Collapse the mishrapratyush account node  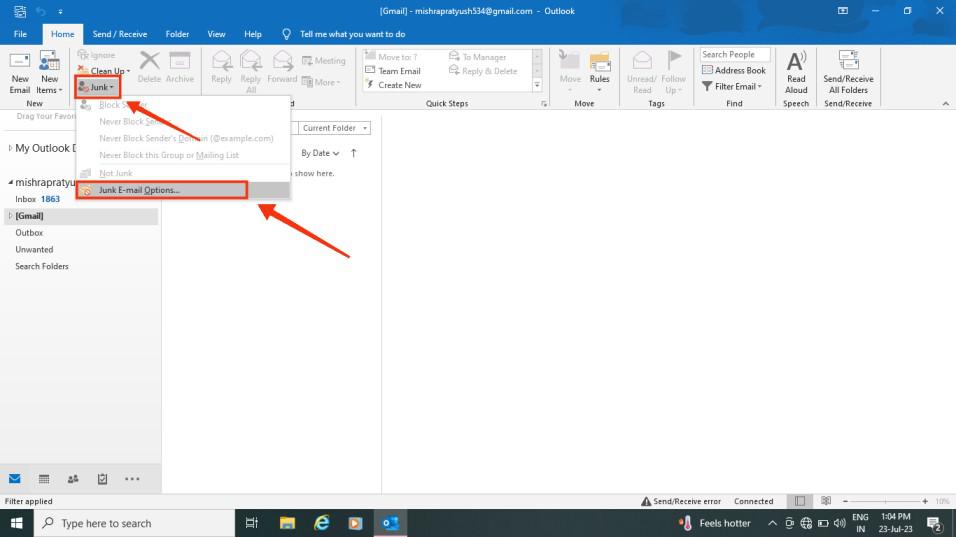[x=10, y=182]
